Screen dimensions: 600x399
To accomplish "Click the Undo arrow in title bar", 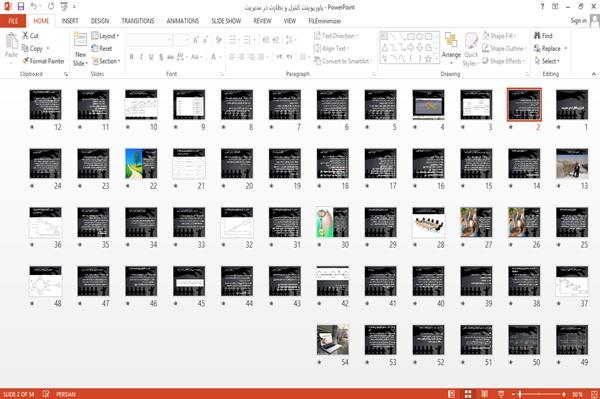I will point(34,6).
